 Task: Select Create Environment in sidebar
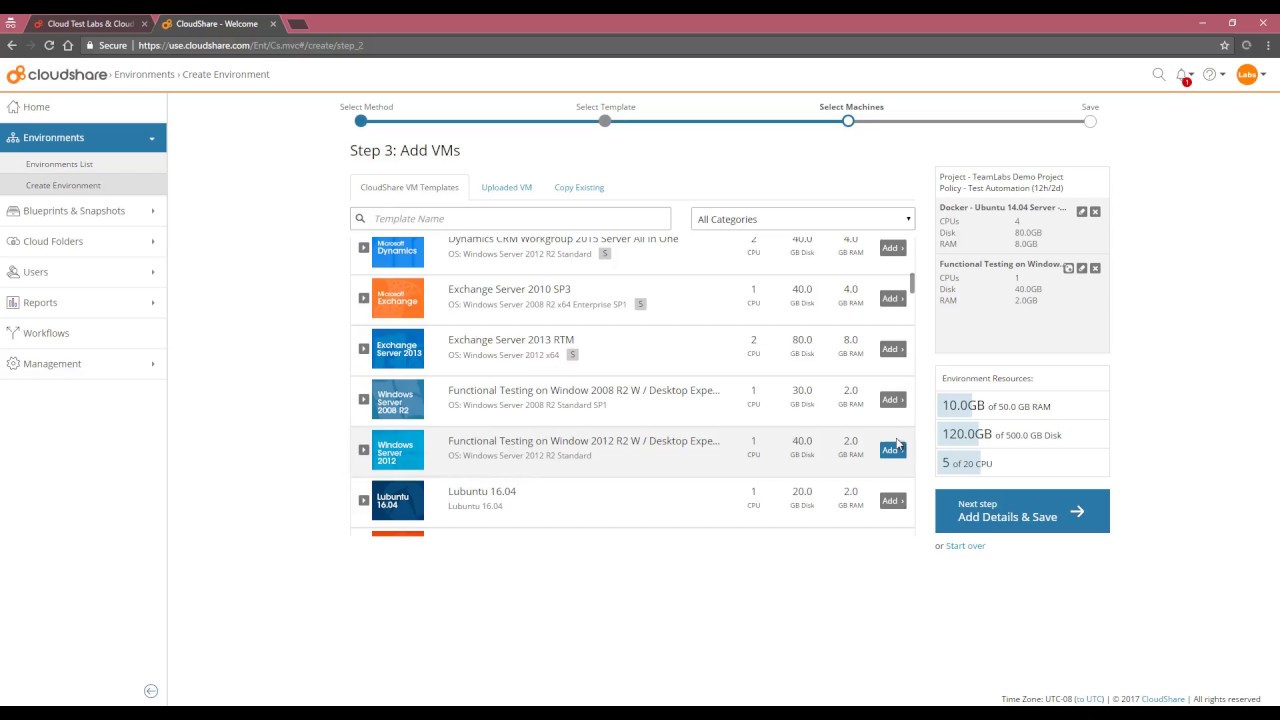coord(83,185)
